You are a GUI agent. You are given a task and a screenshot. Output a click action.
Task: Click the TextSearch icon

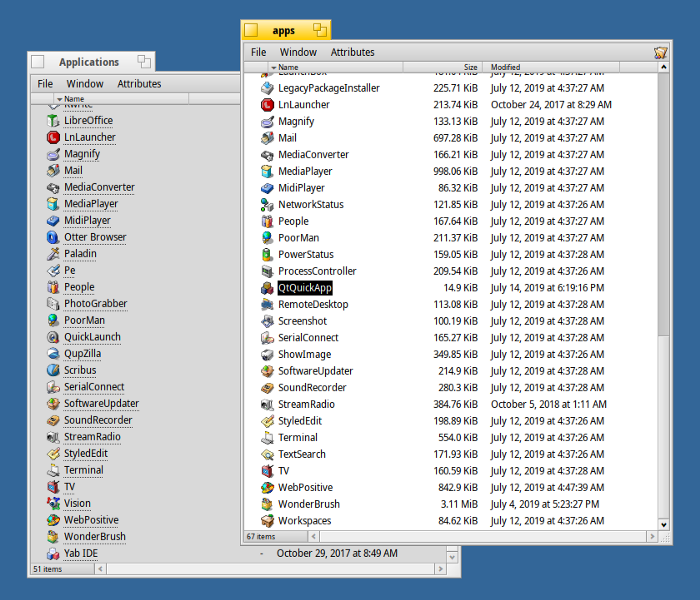click(267, 454)
